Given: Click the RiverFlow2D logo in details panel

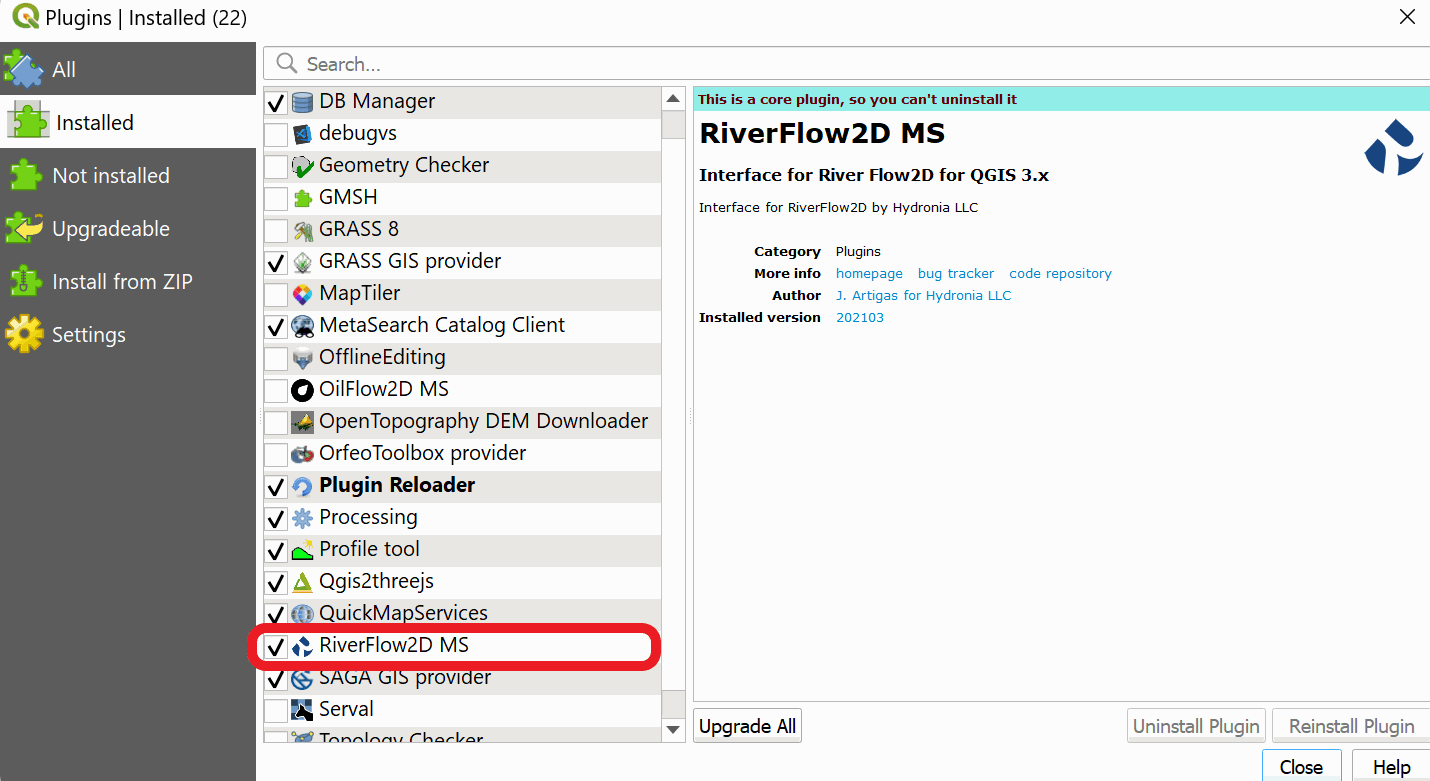Looking at the screenshot, I should (x=1393, y=148).
